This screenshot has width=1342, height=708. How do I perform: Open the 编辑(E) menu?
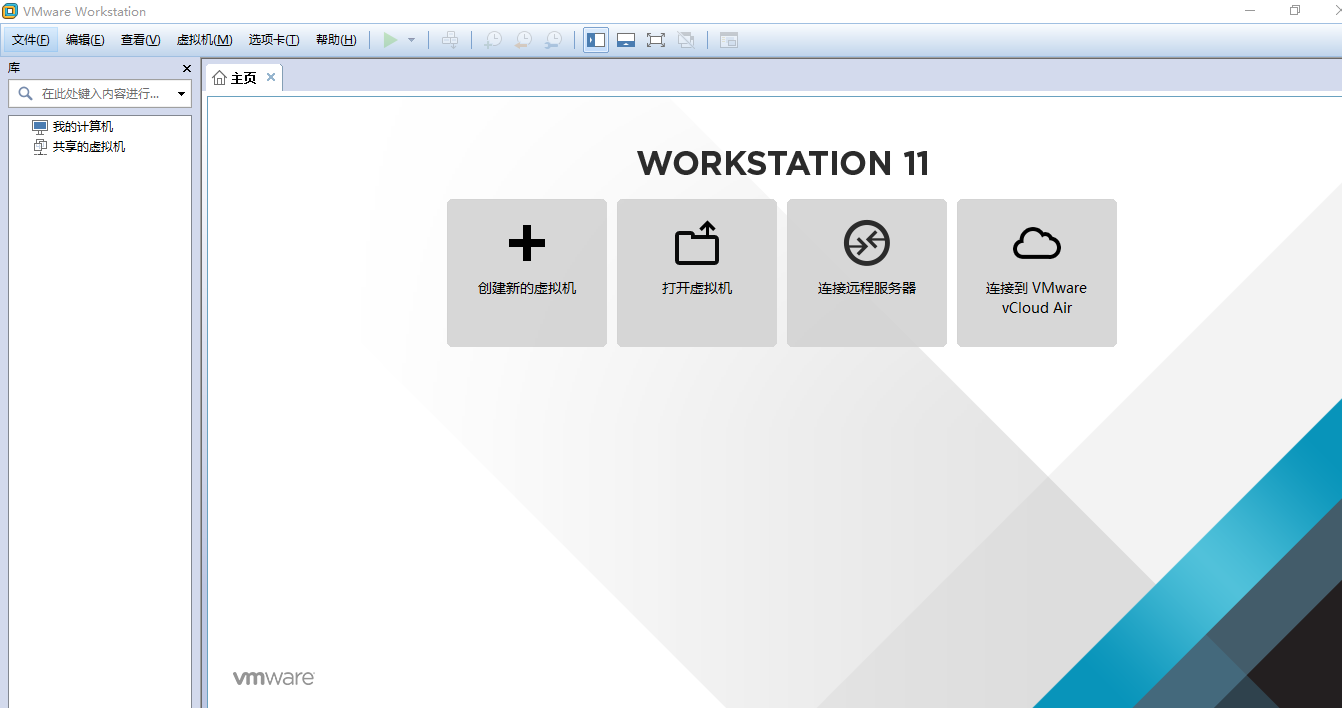(85, 40)
